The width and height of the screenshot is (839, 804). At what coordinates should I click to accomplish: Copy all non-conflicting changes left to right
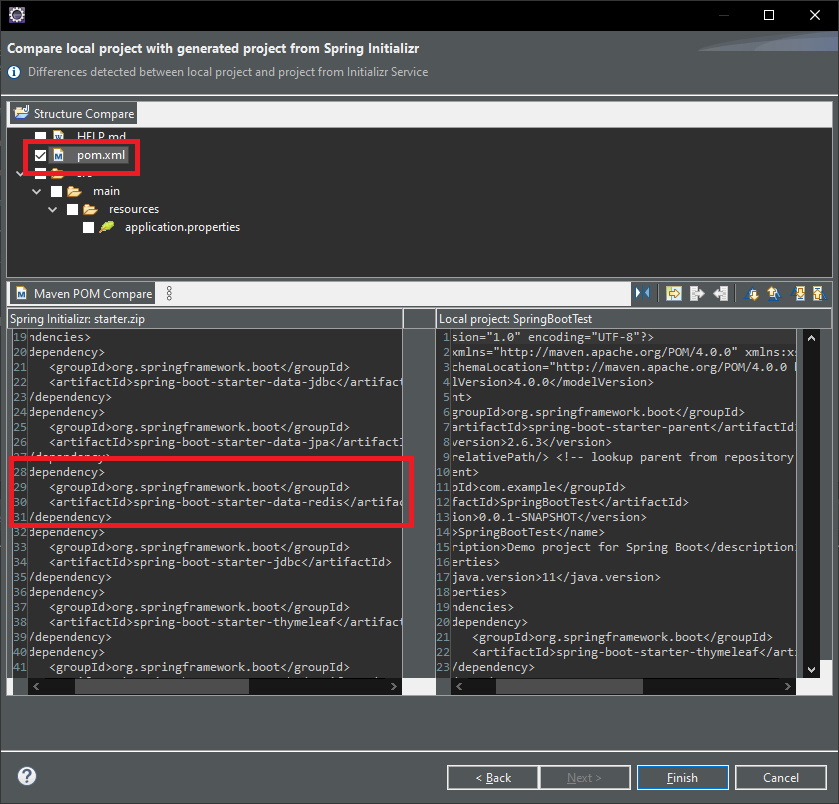tap(674, 293)
